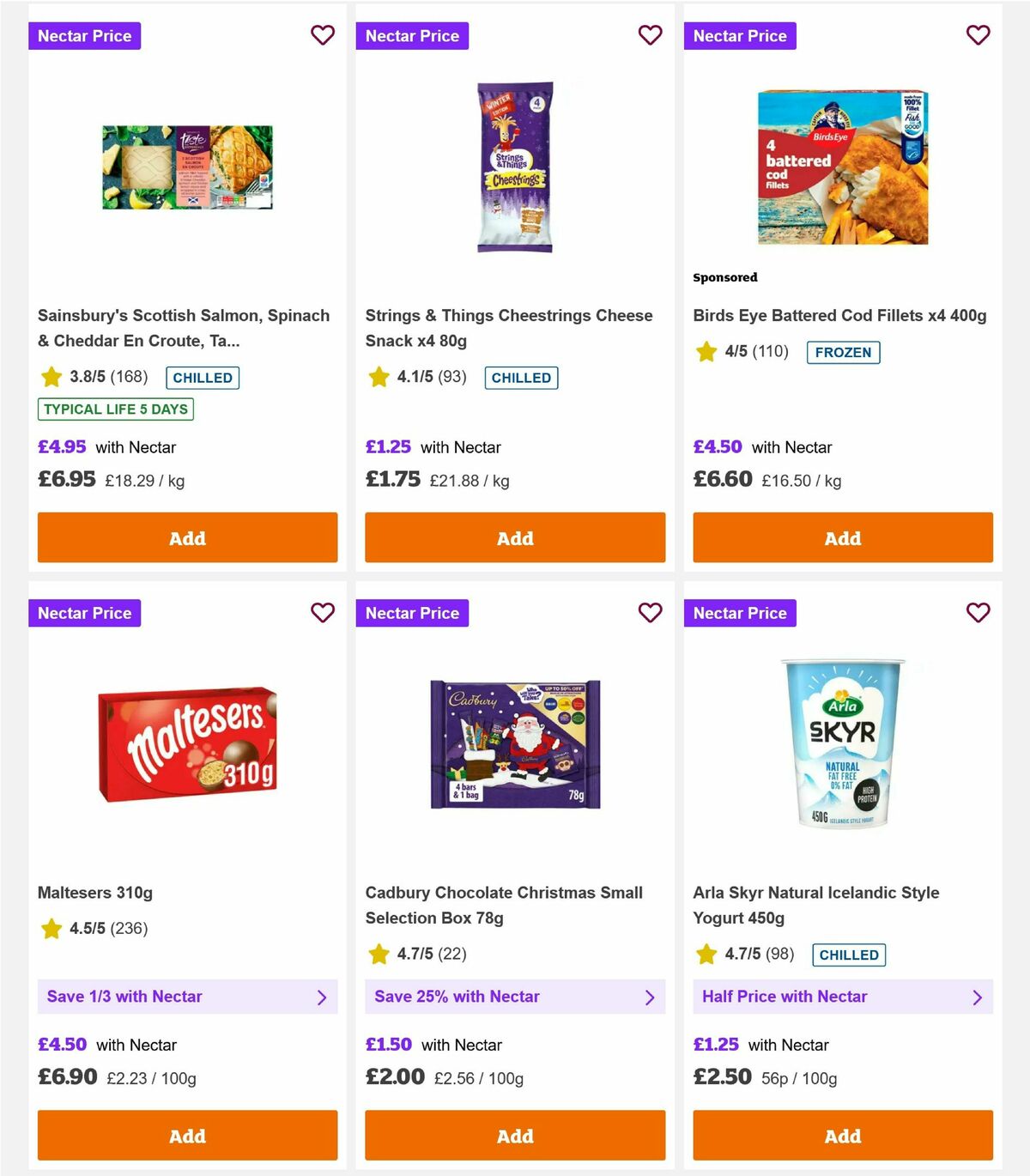Select the Nectar Price badge on Maltesers
The width and height of the screenshot is (1030, 1176).
(x=84, y=613)
